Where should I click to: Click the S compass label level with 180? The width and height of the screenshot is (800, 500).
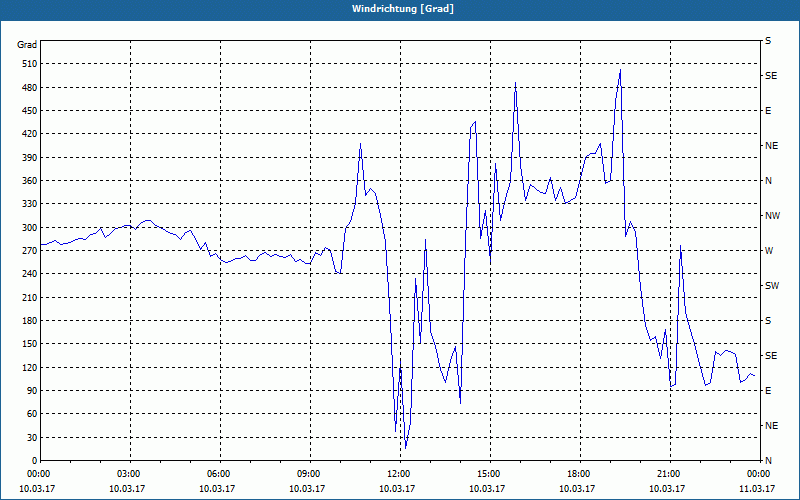point(768,321)
